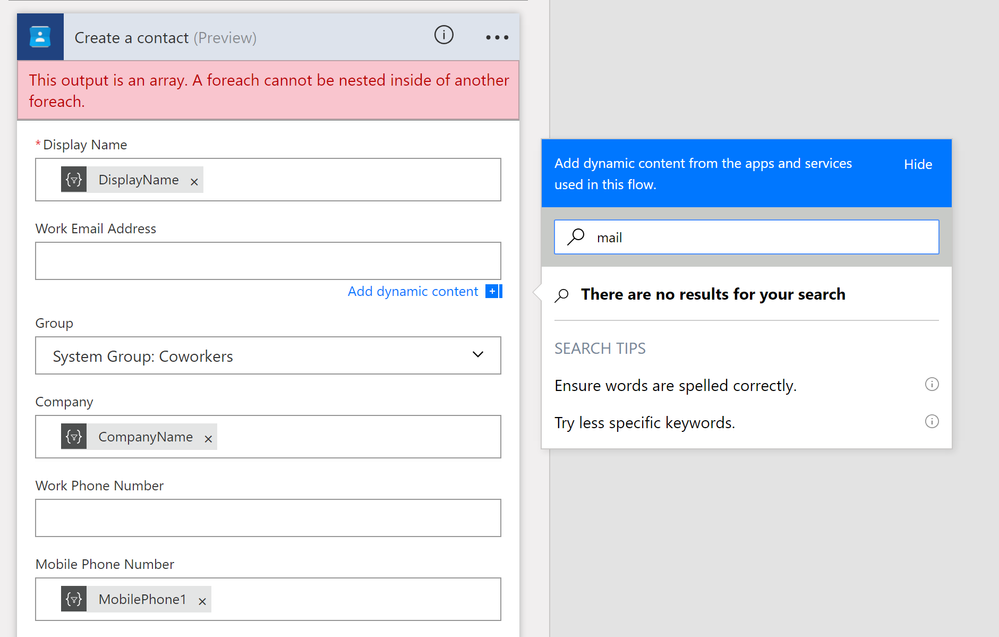Screen dimensions: 999x637
Task: Click the magnifier icon next to no results message
Action: coord(561,294)
